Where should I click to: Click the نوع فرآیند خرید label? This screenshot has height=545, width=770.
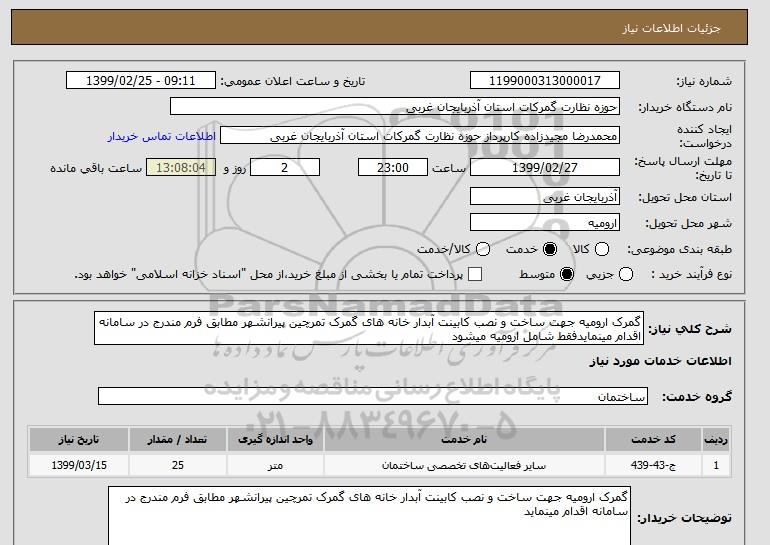click(x=691, y=274)
